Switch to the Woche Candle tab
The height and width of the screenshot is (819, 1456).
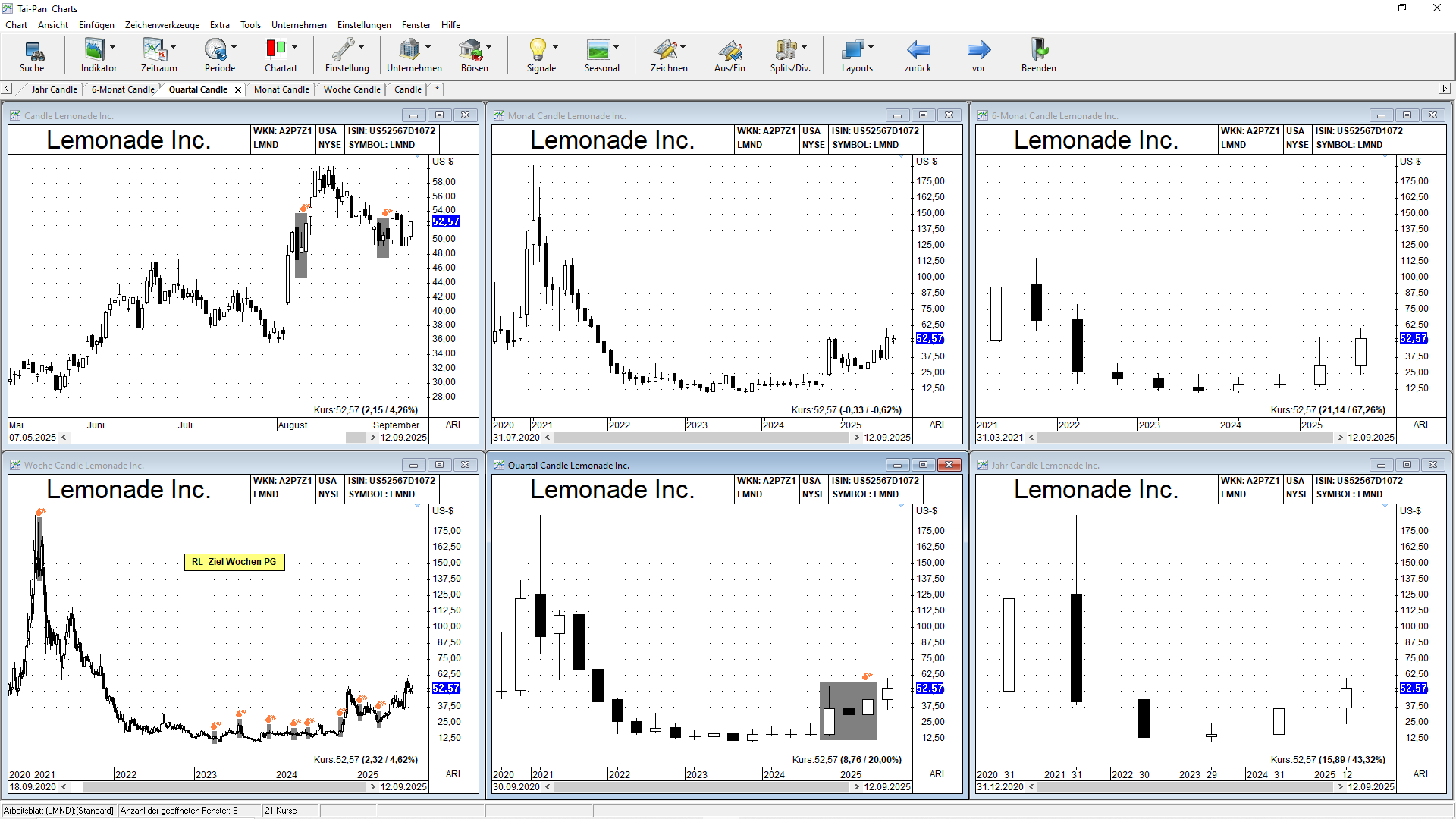(352, 89)
